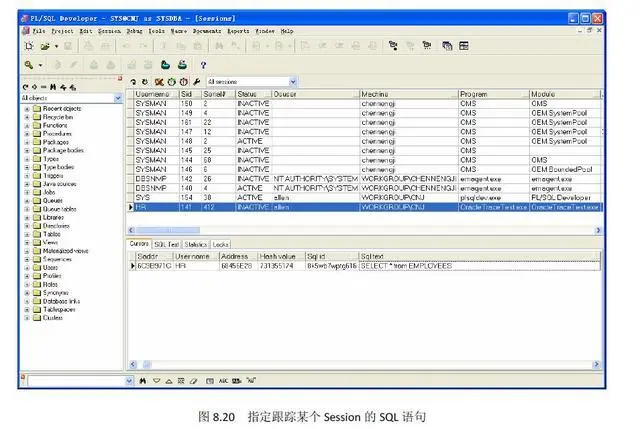Click the Sql text column header in cursors grid
Screen dimensions: 640x429
click(480, 256)
